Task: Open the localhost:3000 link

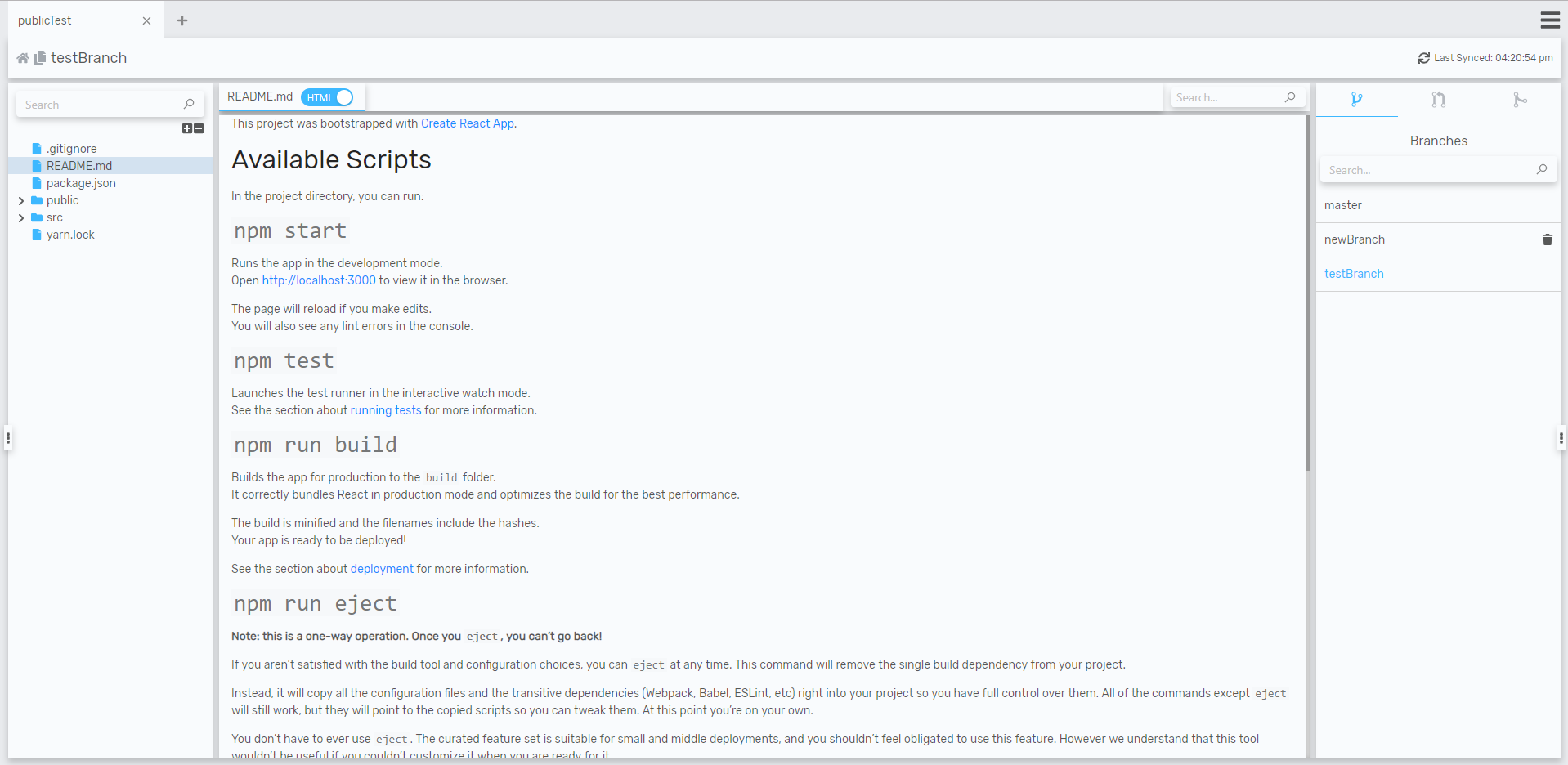Action: point(319,280)
